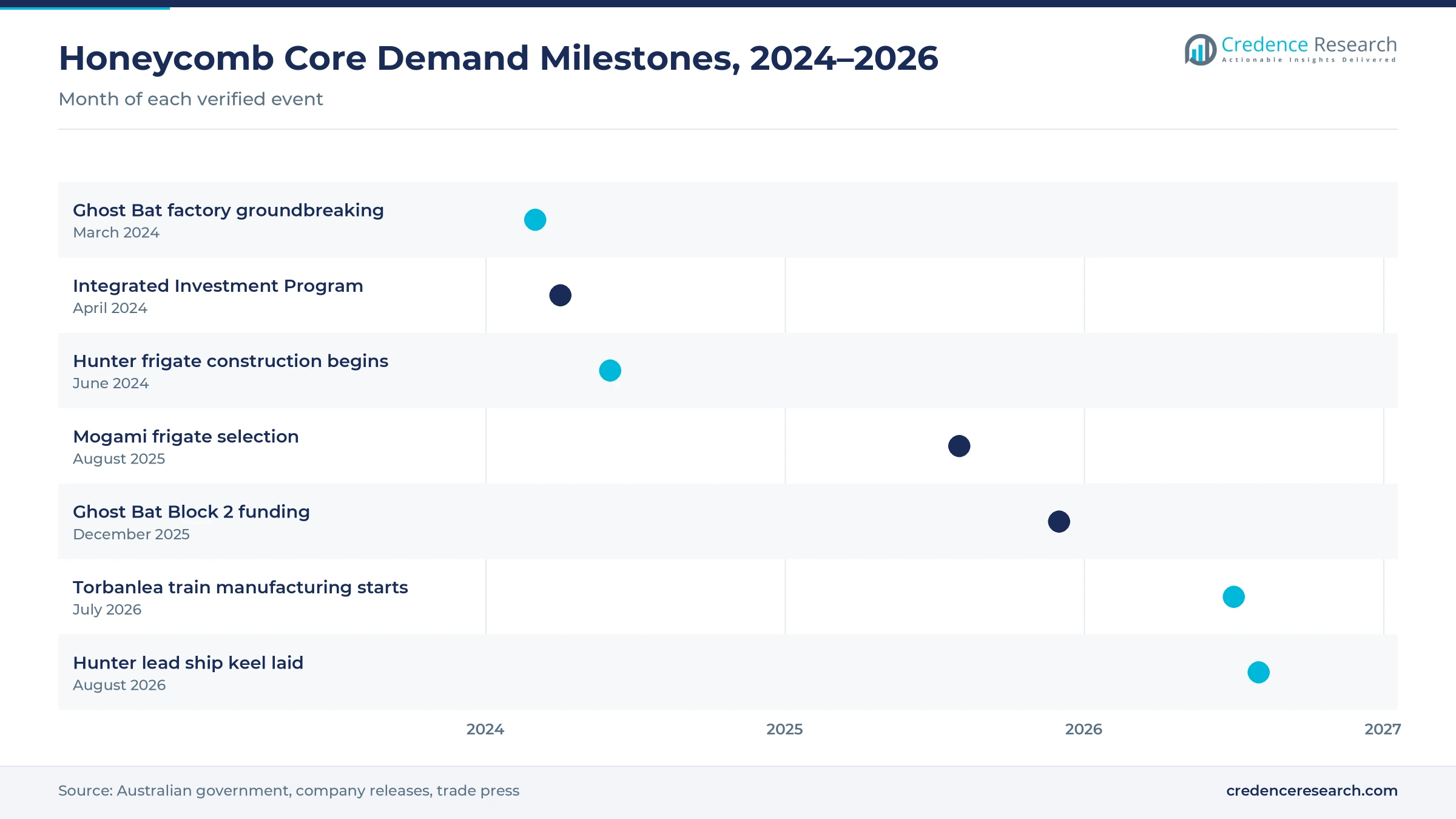This screenshot has height=819, width=1456.
Task: Click the 'Torbanlea train manufacturing starts' label
Action: [x=240, y=587]
